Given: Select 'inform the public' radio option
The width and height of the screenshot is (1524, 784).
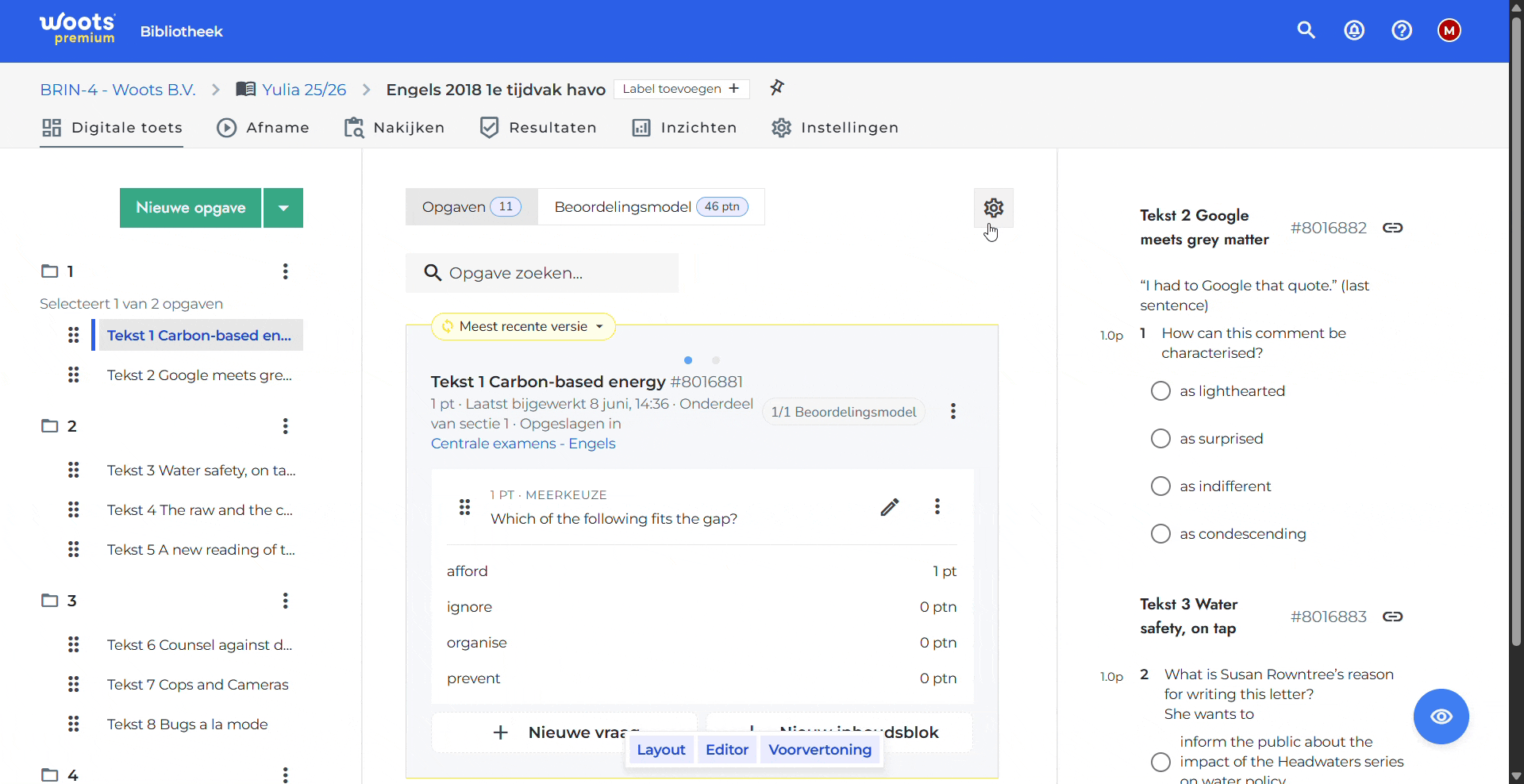Looking at the screenshot, I should 1160,762.
